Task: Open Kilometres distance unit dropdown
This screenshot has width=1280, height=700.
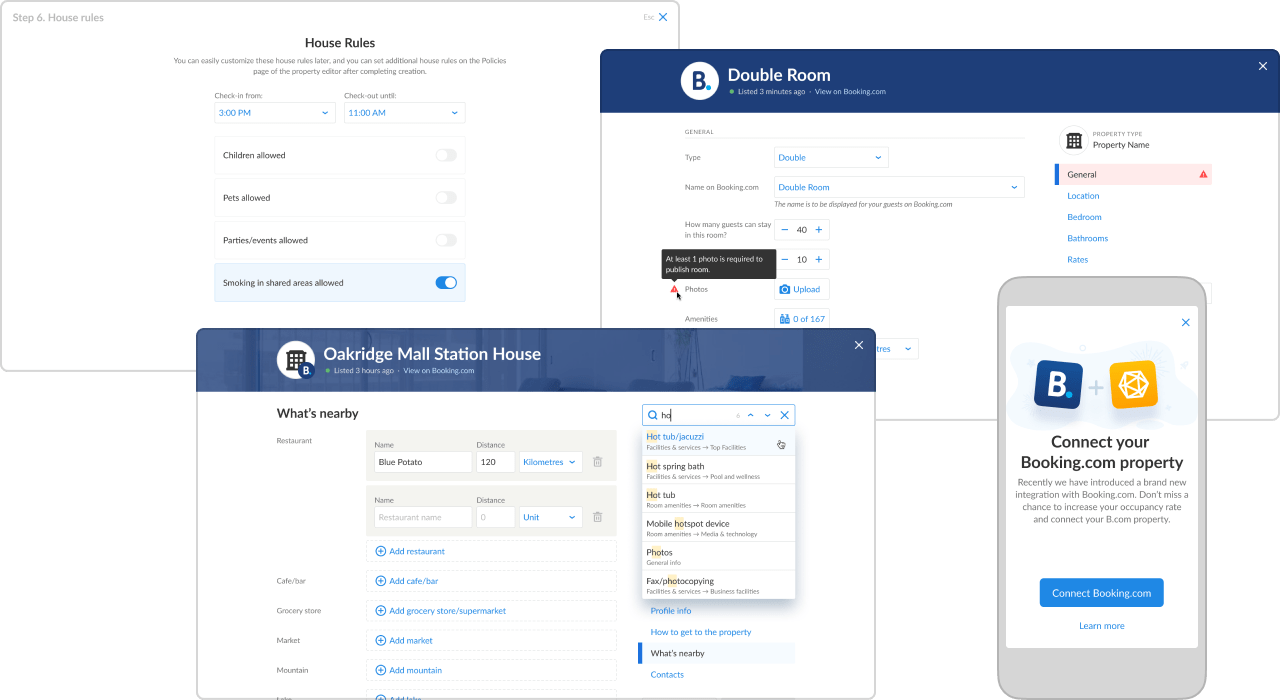Action: [550, 462]
